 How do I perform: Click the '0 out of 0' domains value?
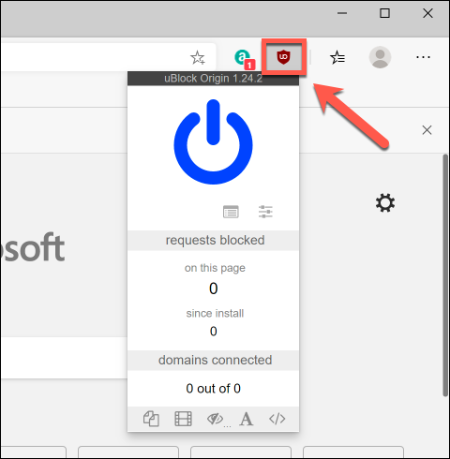[213, 388]
